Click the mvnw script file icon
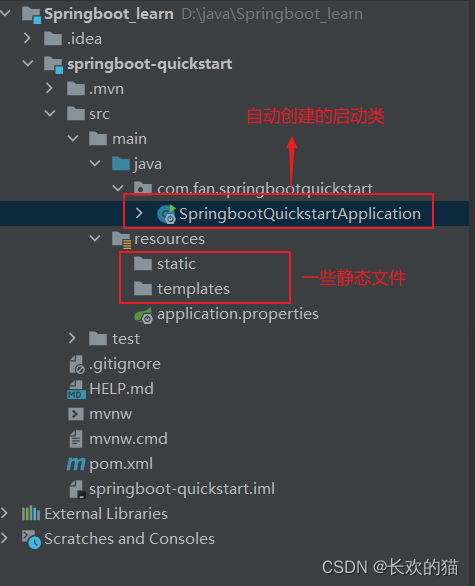 (x=76, y=414)
